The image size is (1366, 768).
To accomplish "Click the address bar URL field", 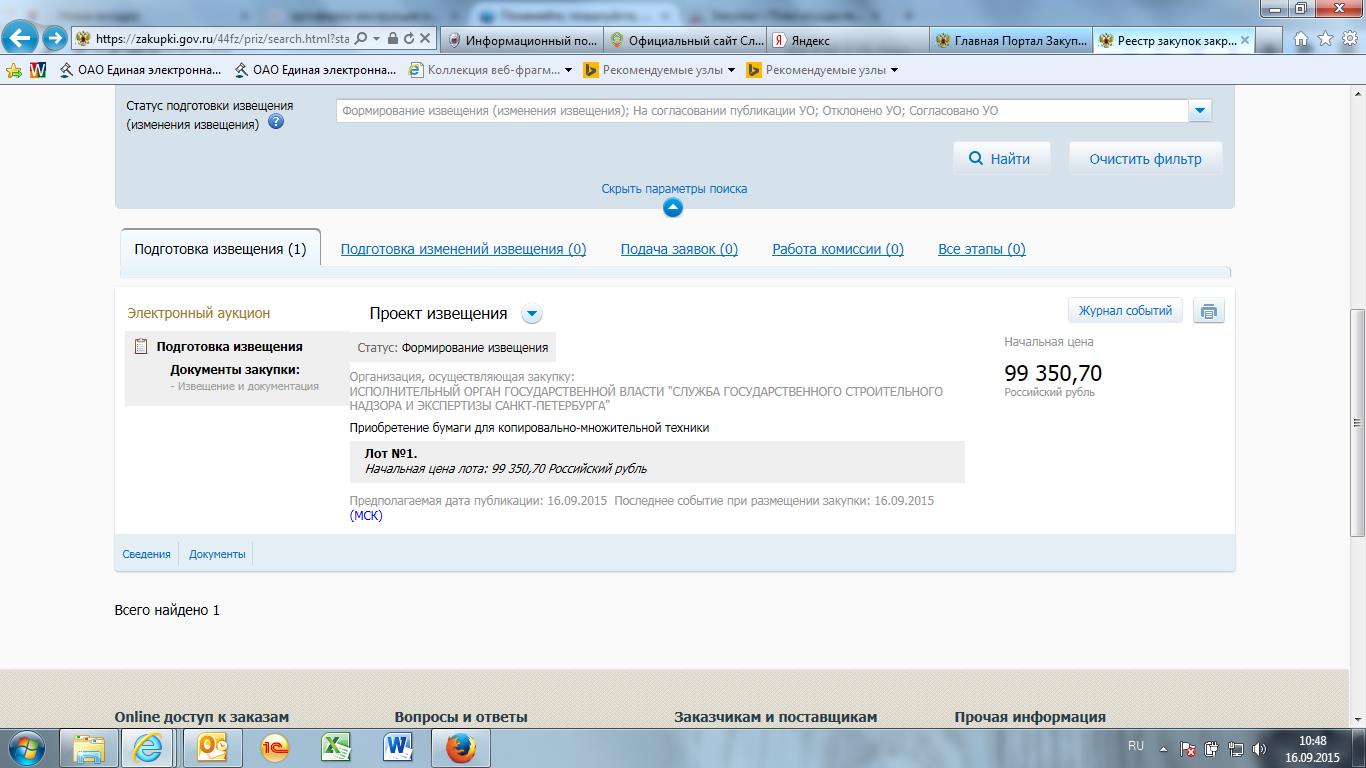I will click(x=222, y=39).
